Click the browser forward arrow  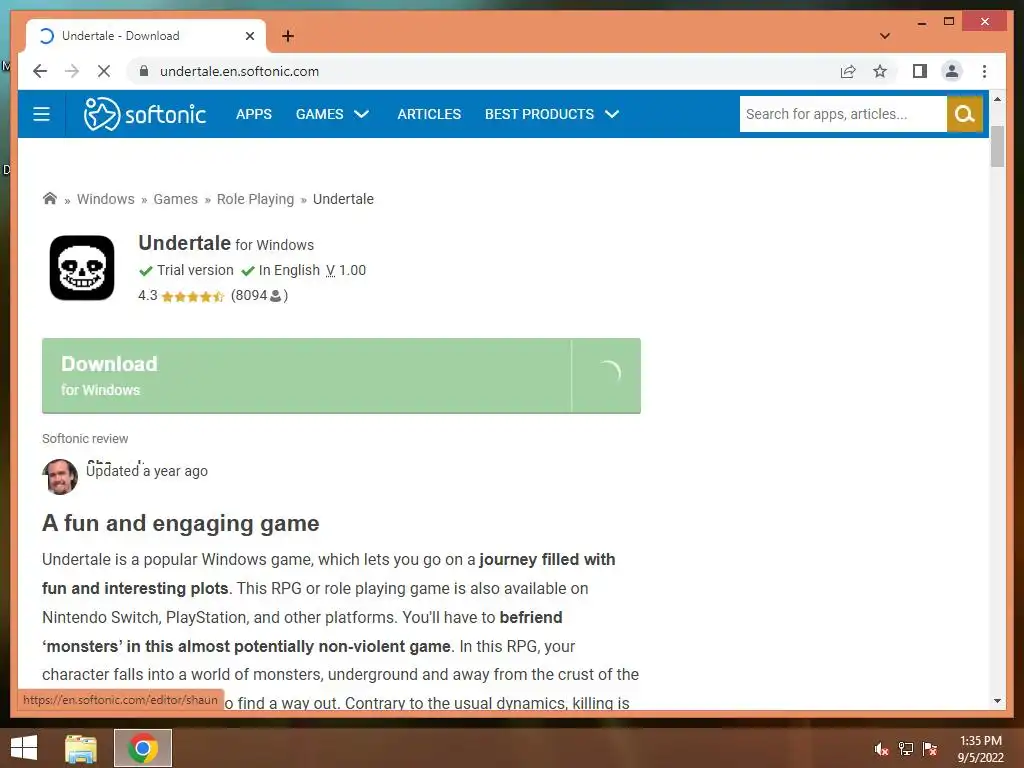pyautogui.click(x=72, y=71)
